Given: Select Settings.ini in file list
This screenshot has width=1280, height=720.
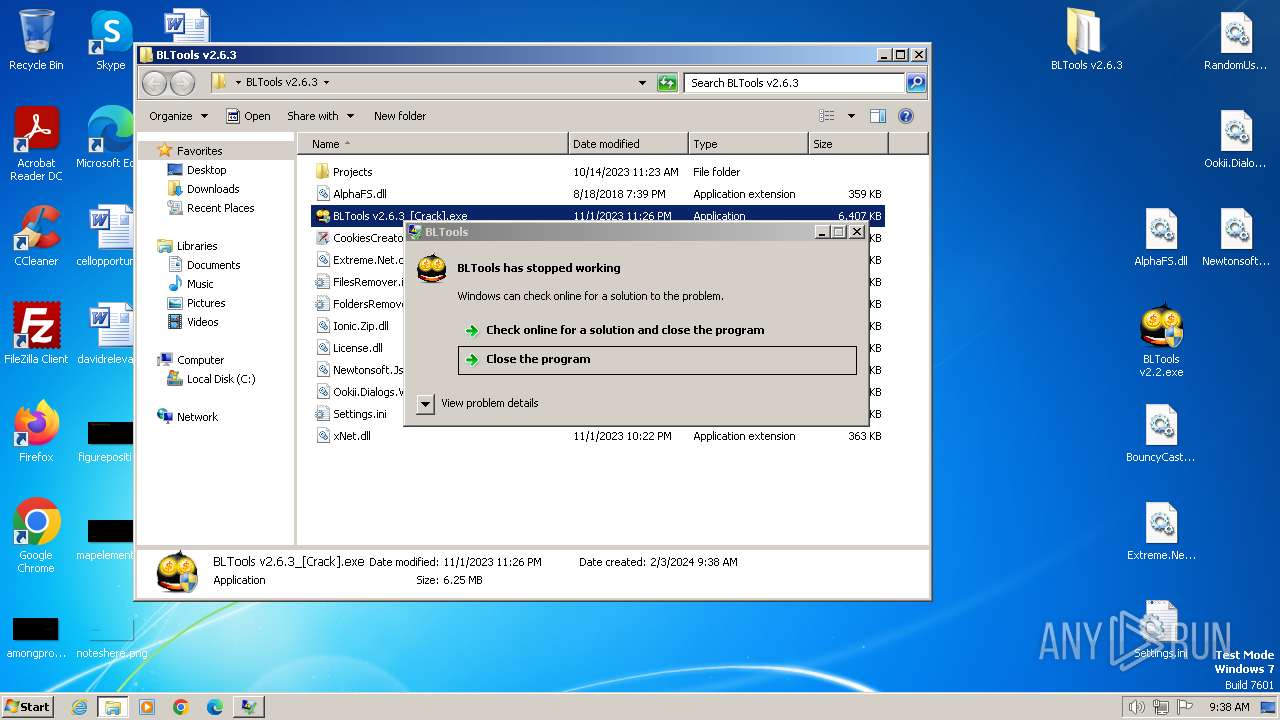Looking at the screenshot, I should [x=359, y=414].
